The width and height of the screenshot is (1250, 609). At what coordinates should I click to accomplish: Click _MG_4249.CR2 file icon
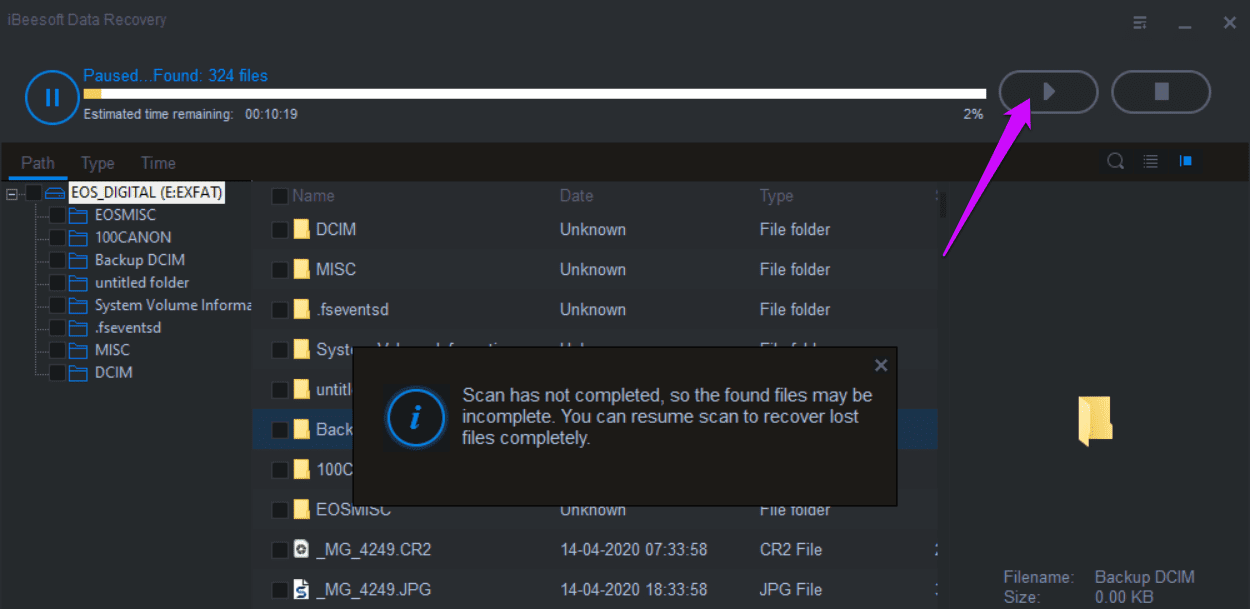(301, 549)
